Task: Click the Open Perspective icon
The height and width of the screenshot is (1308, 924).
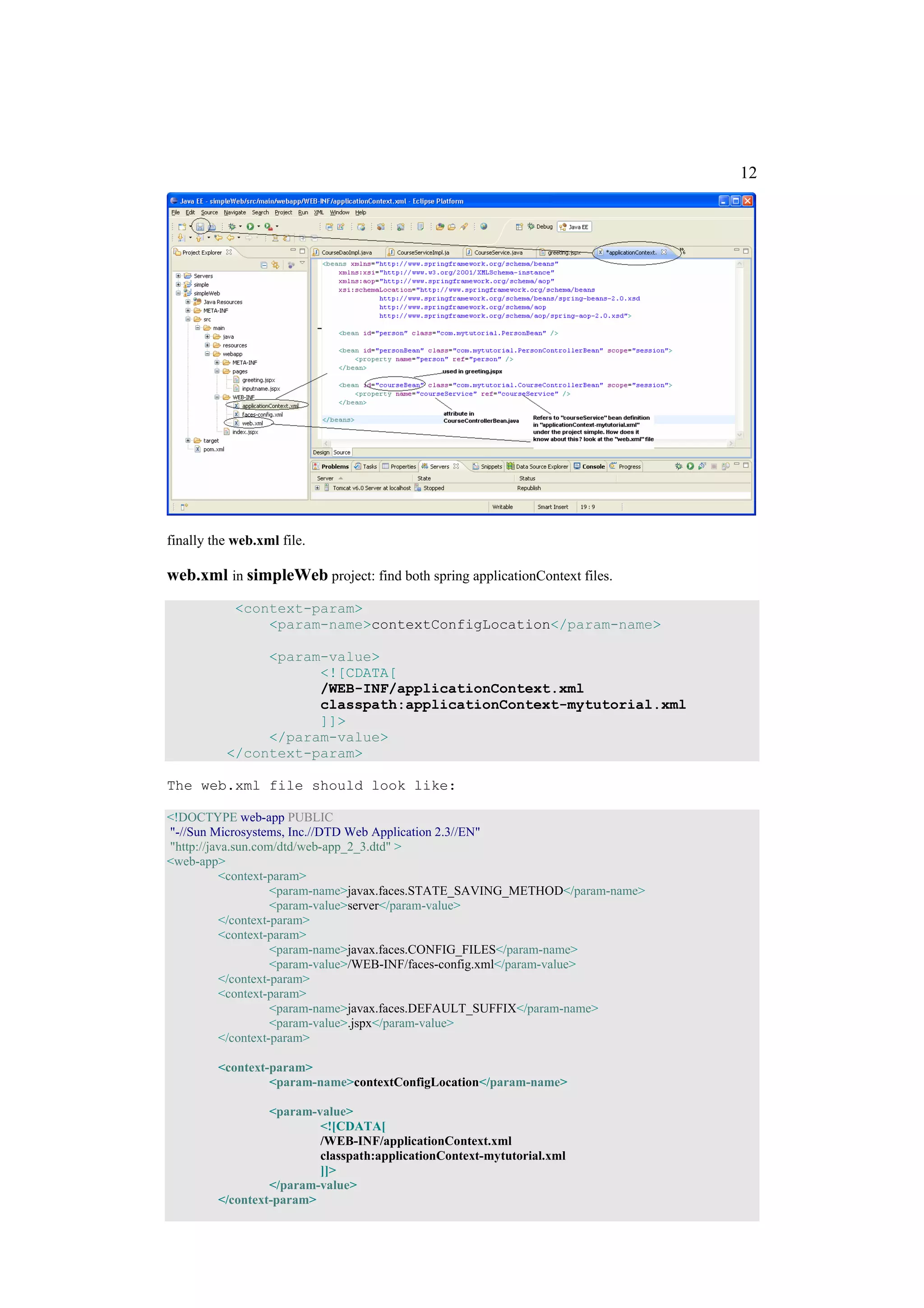Action: point(519,227)
